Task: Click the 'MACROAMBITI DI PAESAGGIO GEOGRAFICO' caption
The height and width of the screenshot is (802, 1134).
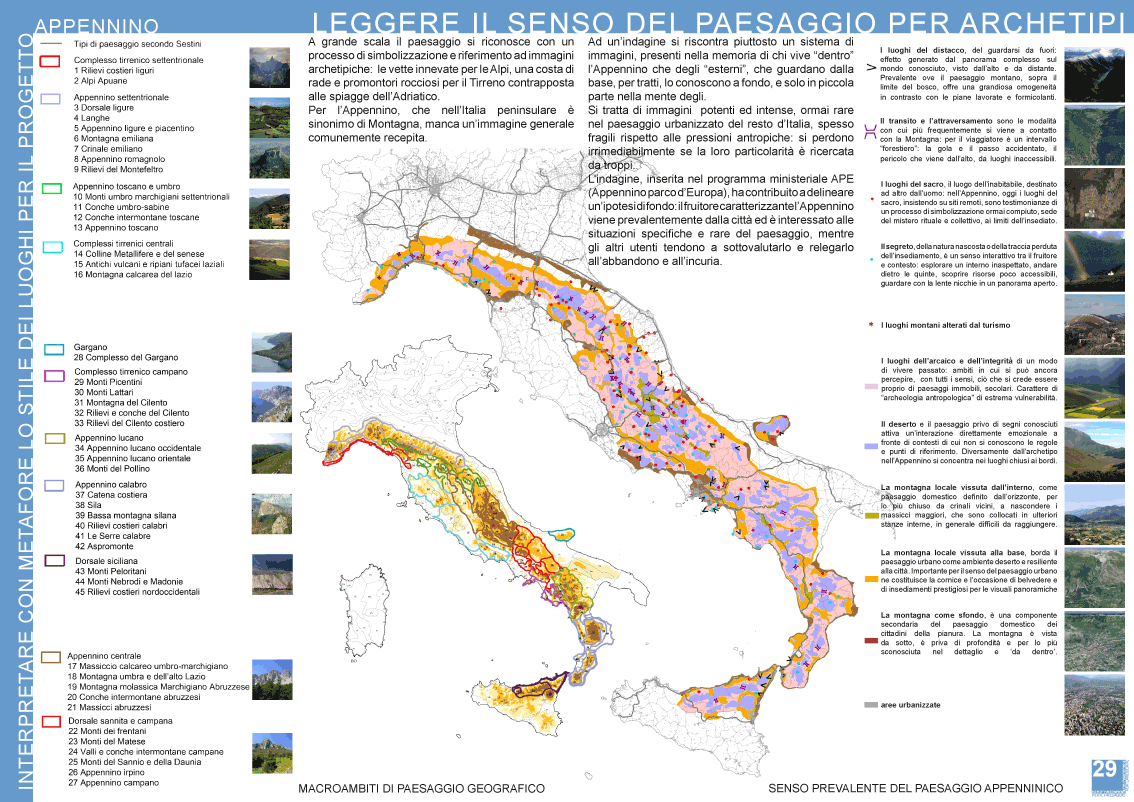Action: pos(421,789)
